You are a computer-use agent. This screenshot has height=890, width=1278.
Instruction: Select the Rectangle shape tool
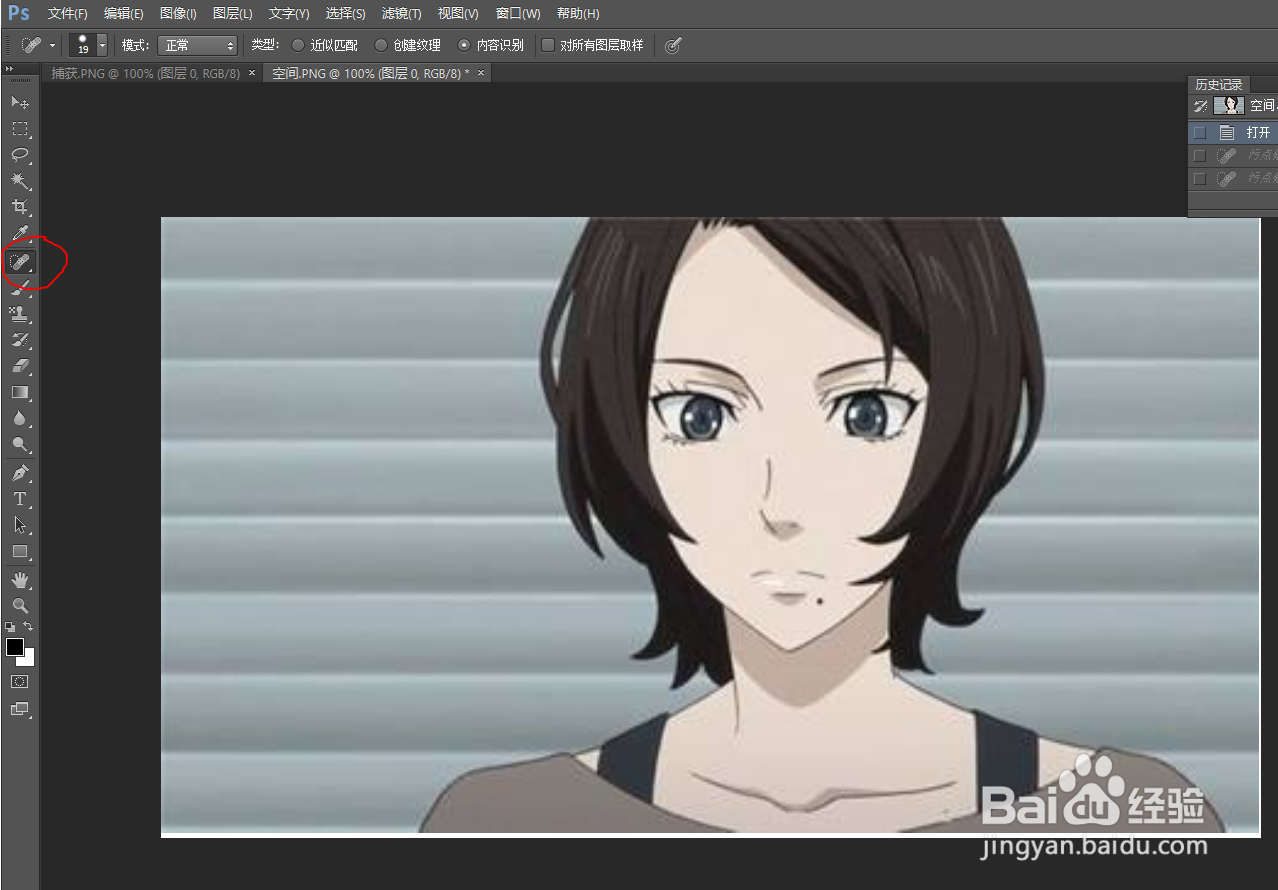19,551
